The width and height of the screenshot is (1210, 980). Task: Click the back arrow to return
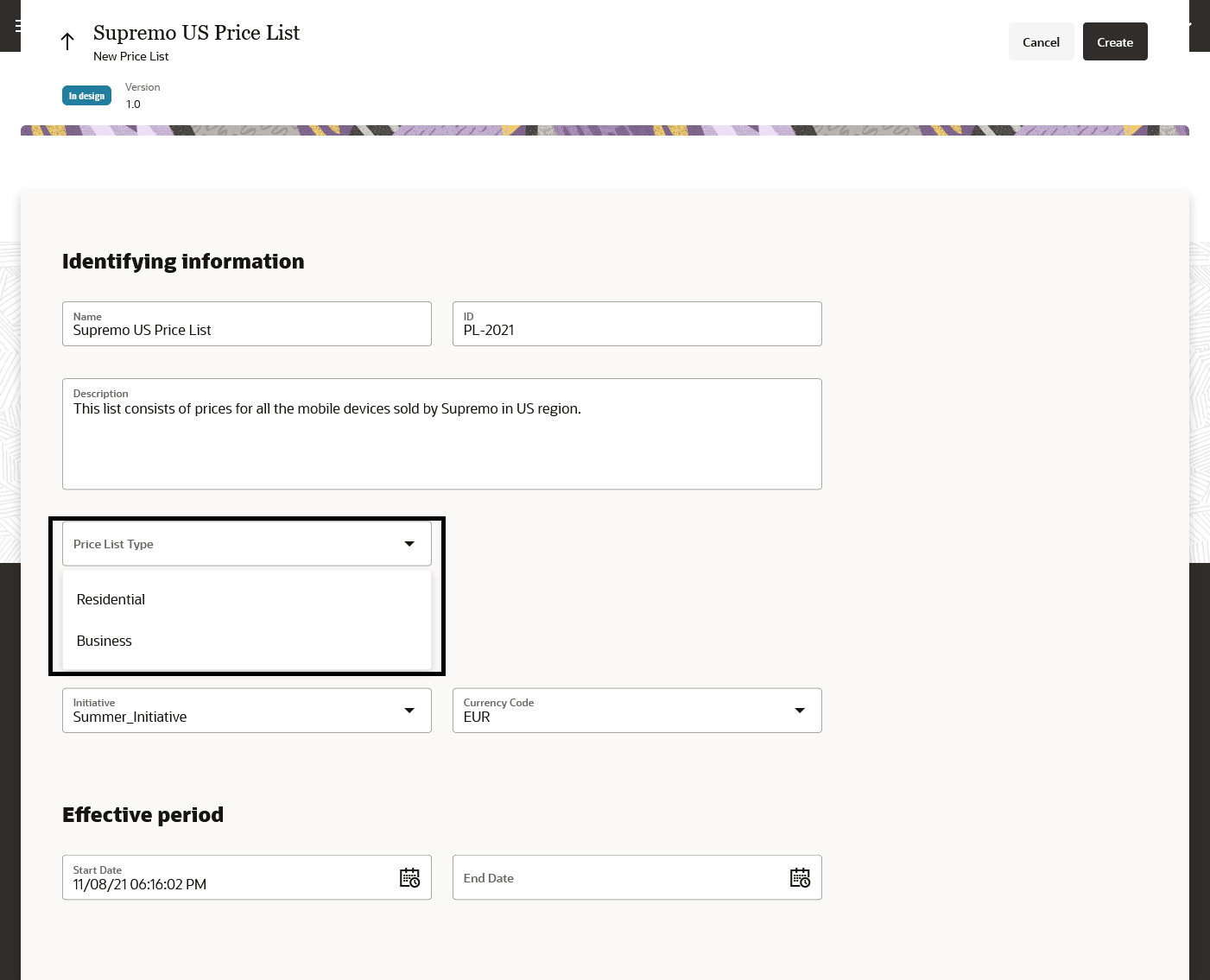67,41
